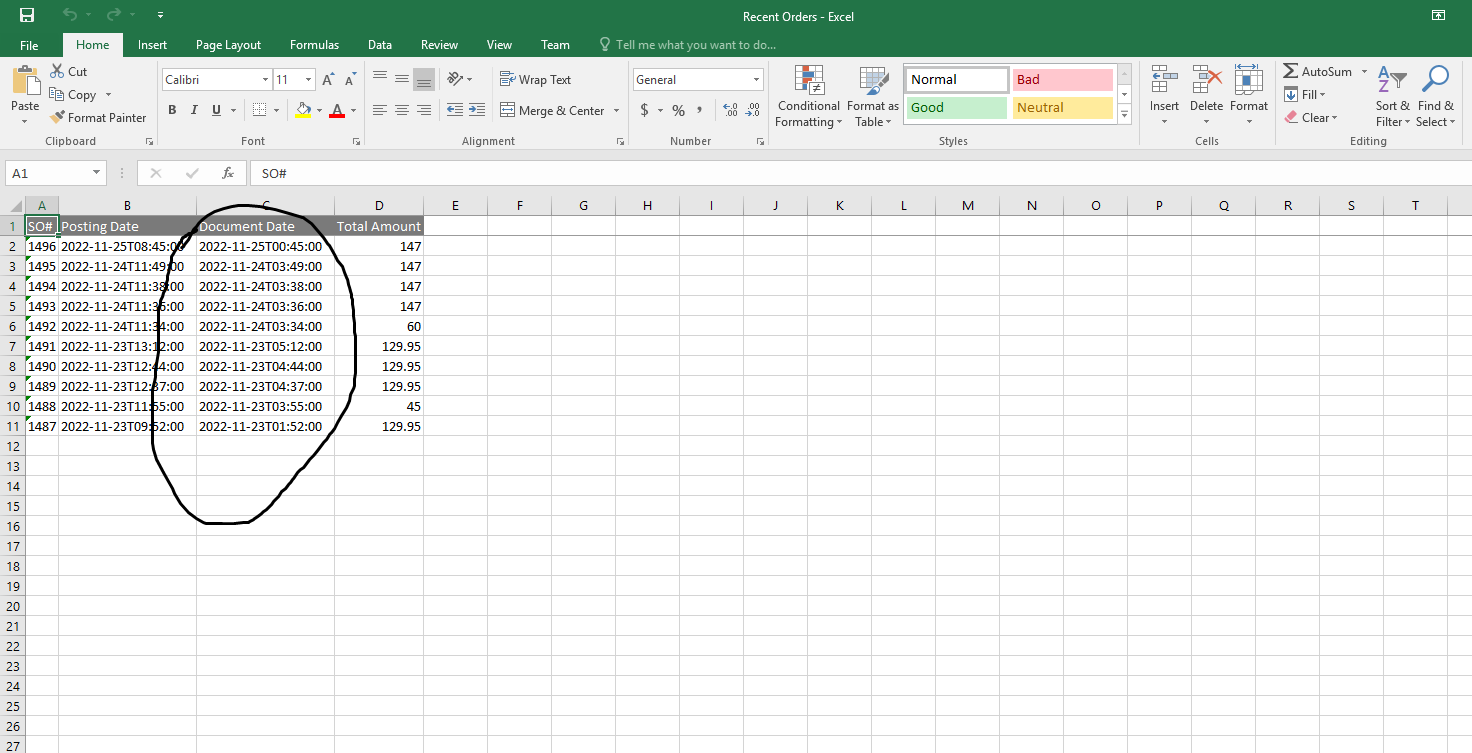Click the Conditional Formatting icon
1472x753 pixels.
pos(809,81)
